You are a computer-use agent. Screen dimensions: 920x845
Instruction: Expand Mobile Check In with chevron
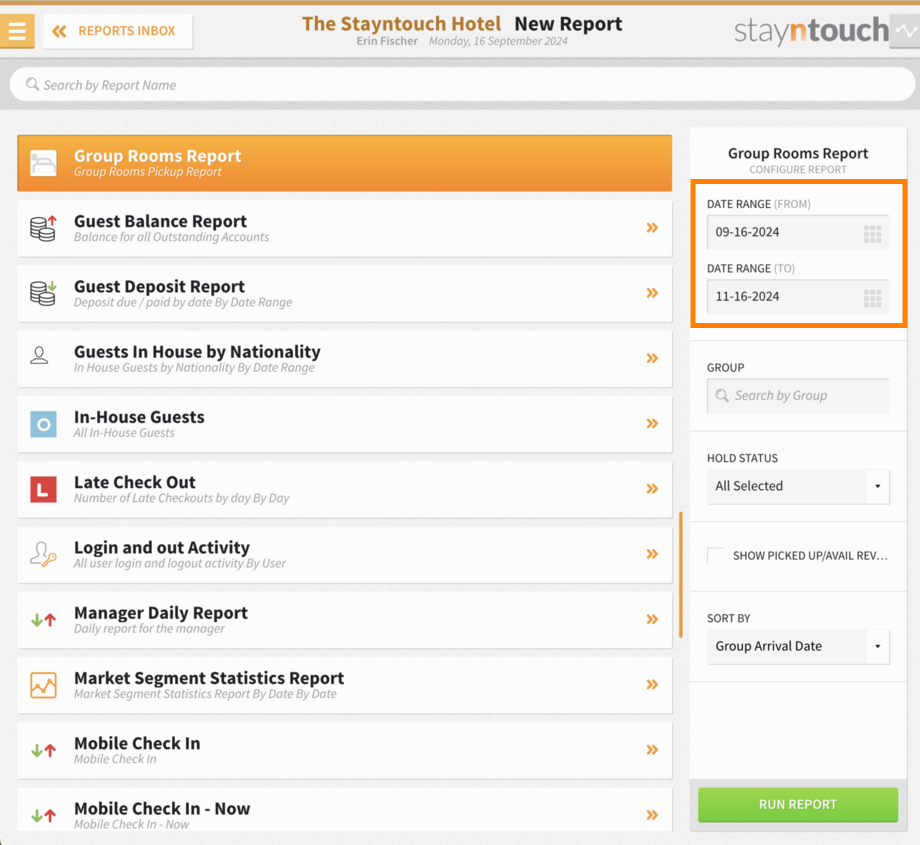tap(652, 749)
